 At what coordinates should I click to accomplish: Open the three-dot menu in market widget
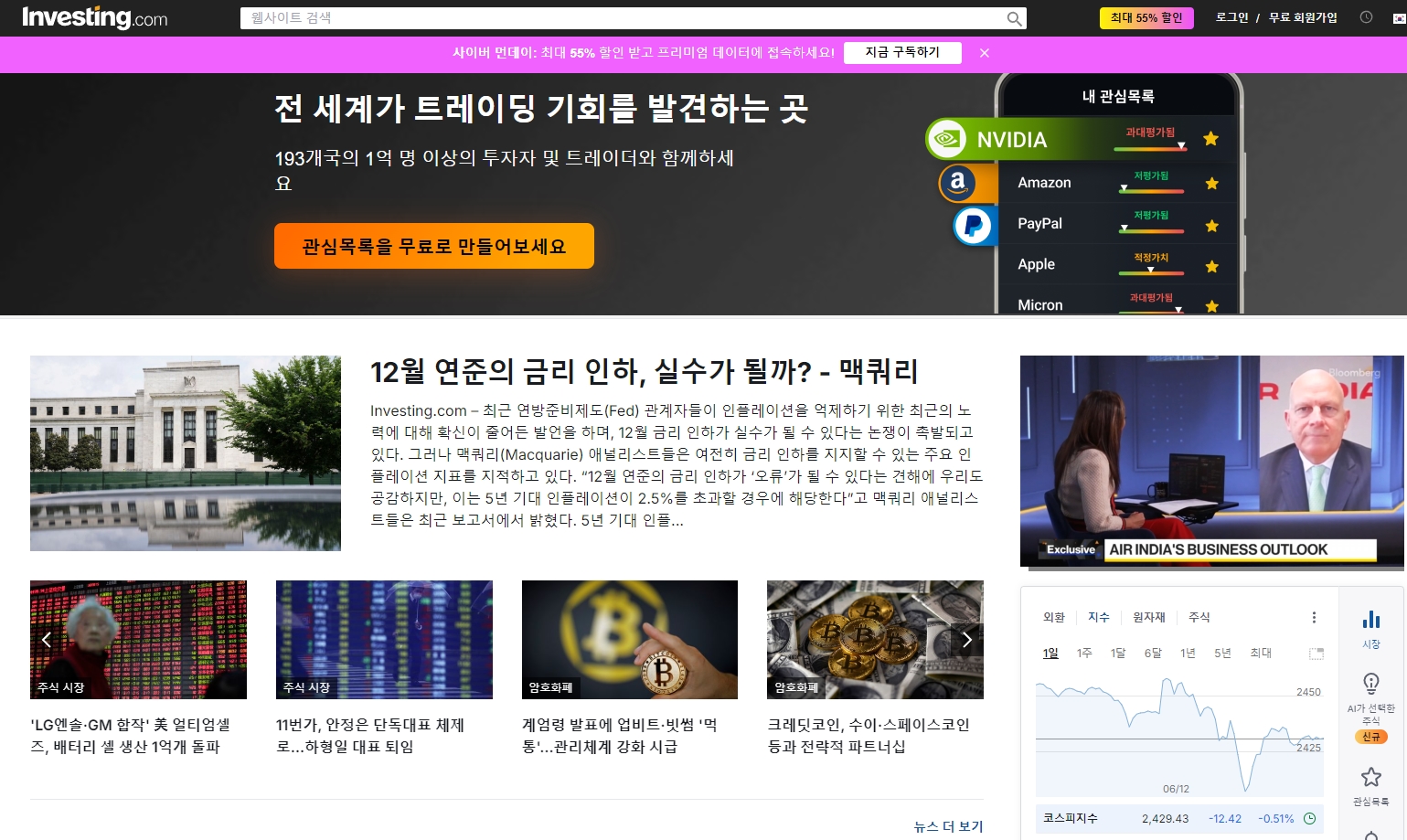[x=1314, y=617]
